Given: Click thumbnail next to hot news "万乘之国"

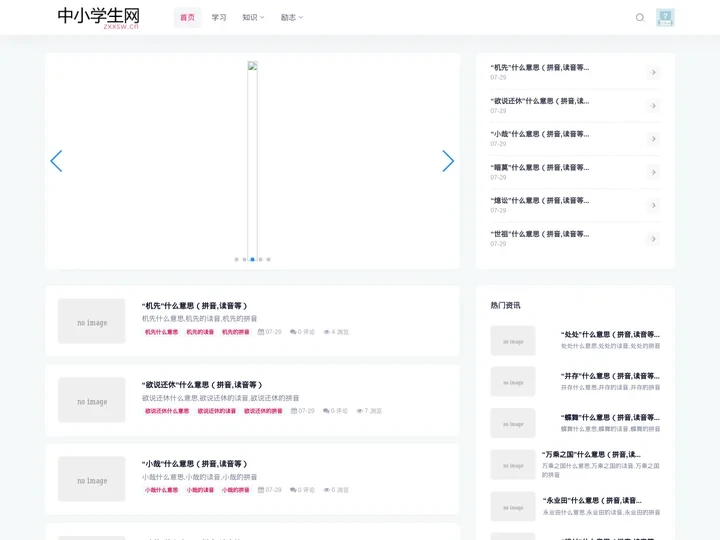Looking at the screenshot, I should 513,465.
